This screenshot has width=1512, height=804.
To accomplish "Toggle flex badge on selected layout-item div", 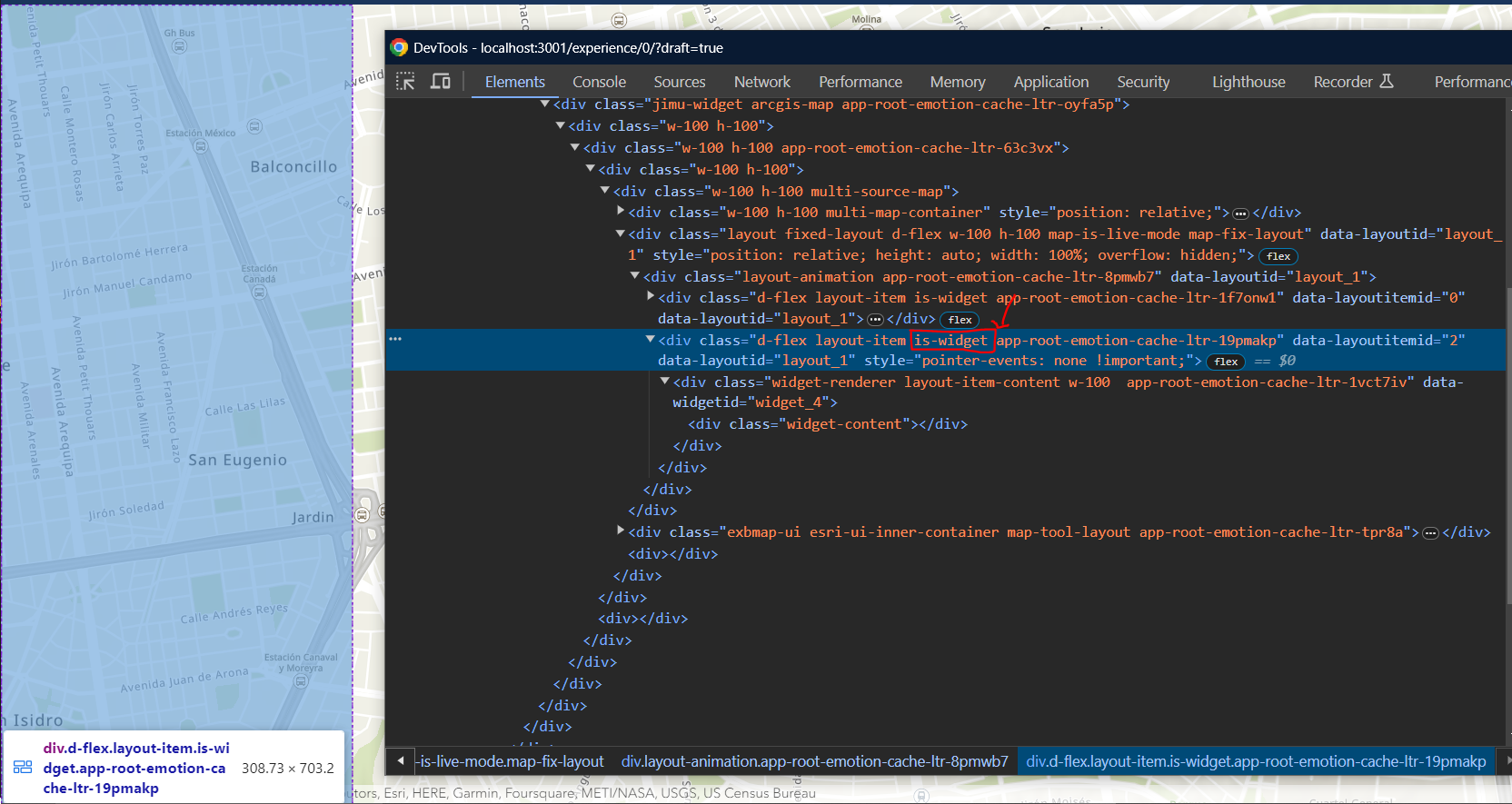I will (1226, 362).
